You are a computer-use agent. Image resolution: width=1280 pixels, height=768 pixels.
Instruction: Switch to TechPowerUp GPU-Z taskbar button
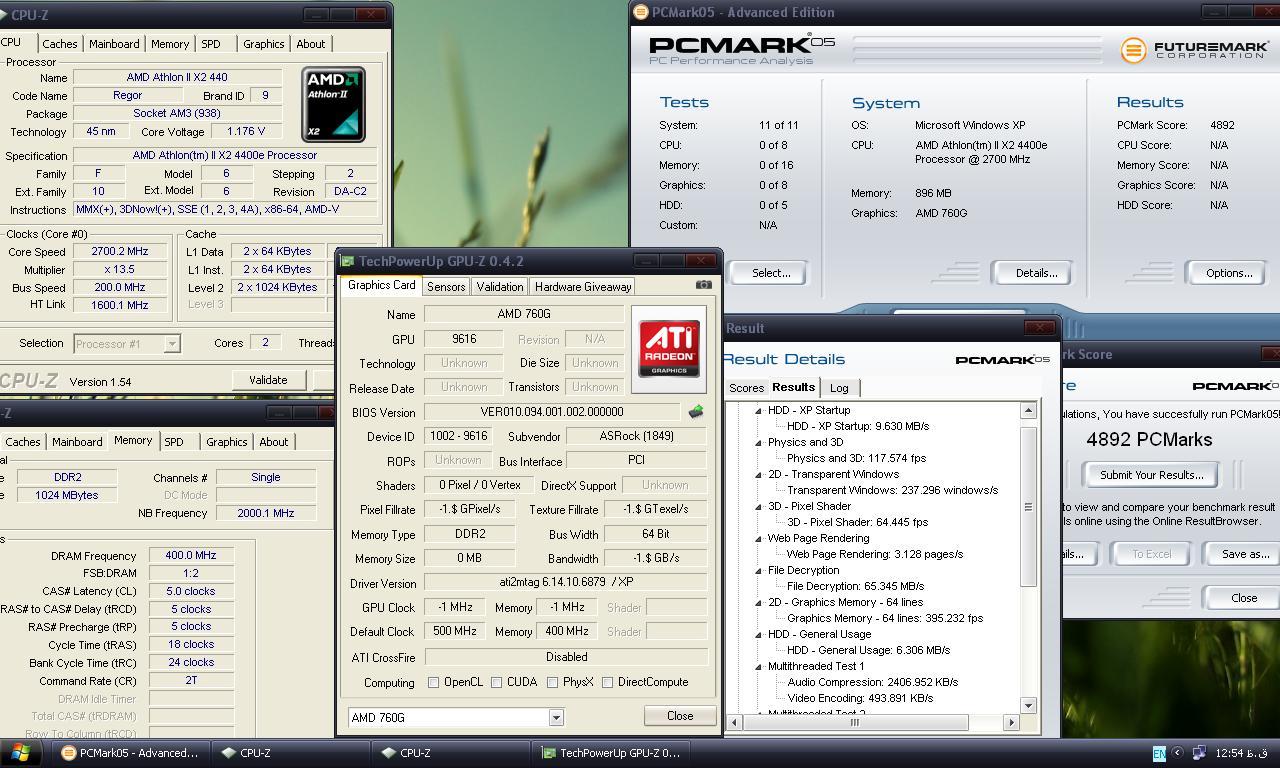click(x=611, y=753)
